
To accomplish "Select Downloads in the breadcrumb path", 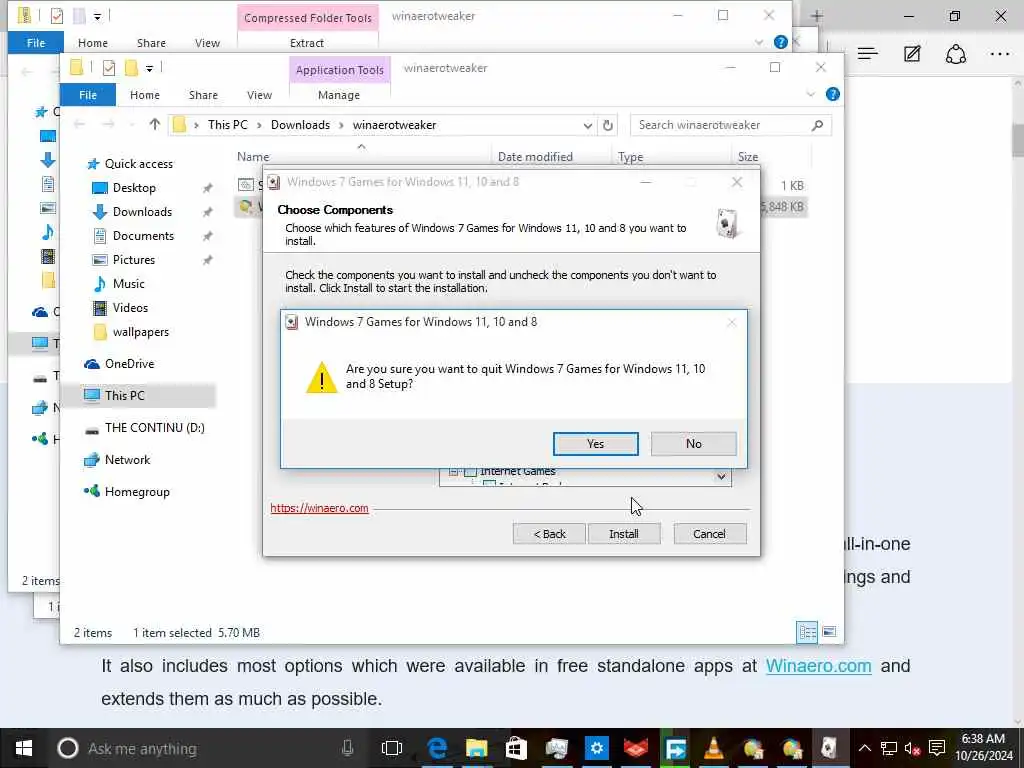I will tap(300, 125).
